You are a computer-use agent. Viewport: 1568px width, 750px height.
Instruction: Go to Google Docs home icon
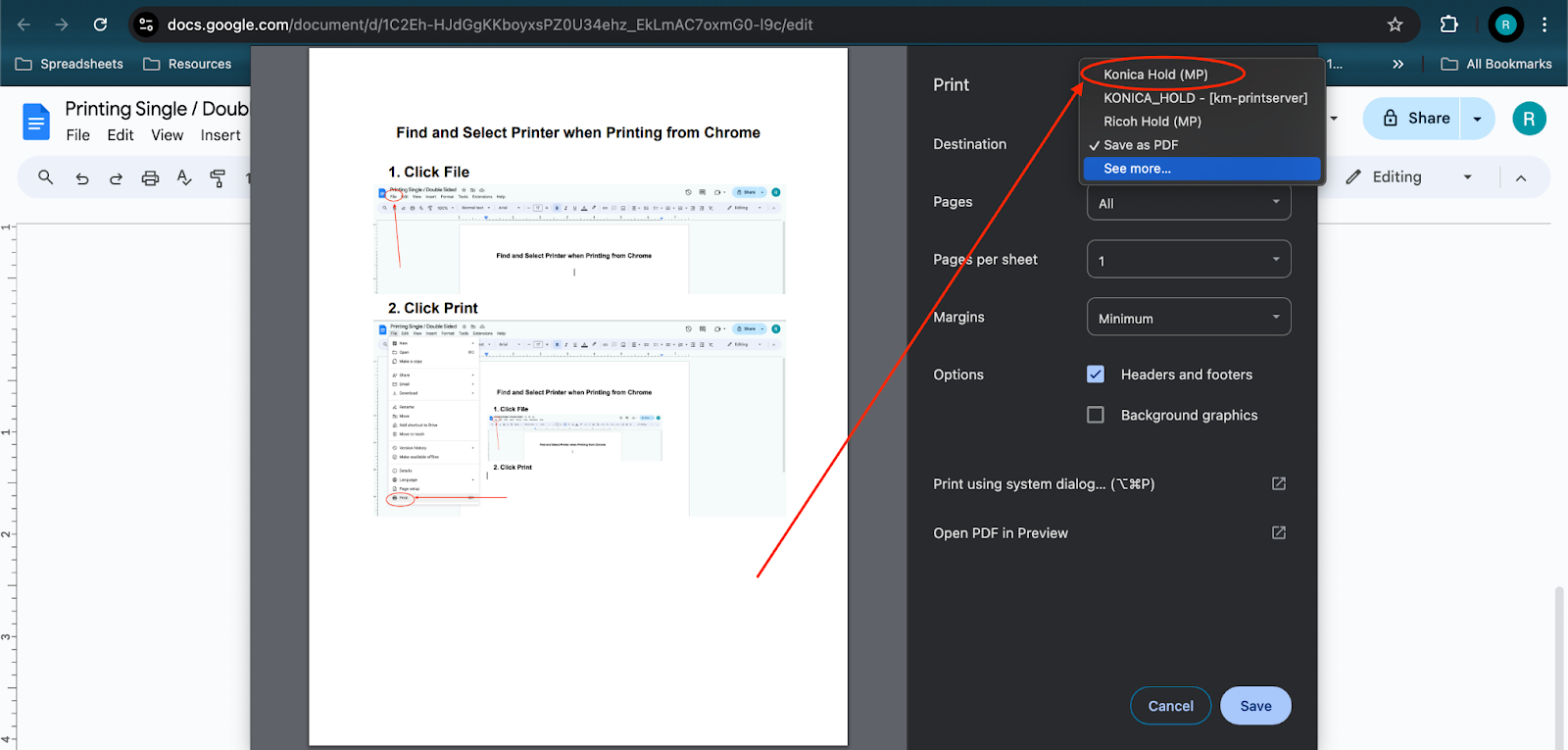(36, 123)
